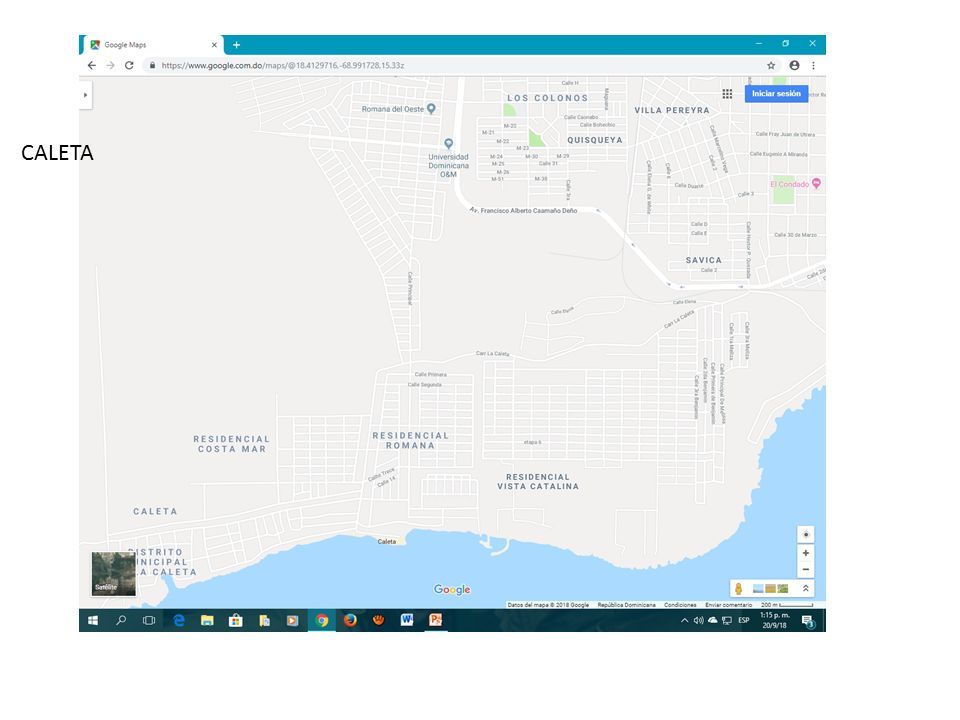Click the QUISQUEYA label
The height and width of the screenshot is (720, 960).
[x=594, y=140]
